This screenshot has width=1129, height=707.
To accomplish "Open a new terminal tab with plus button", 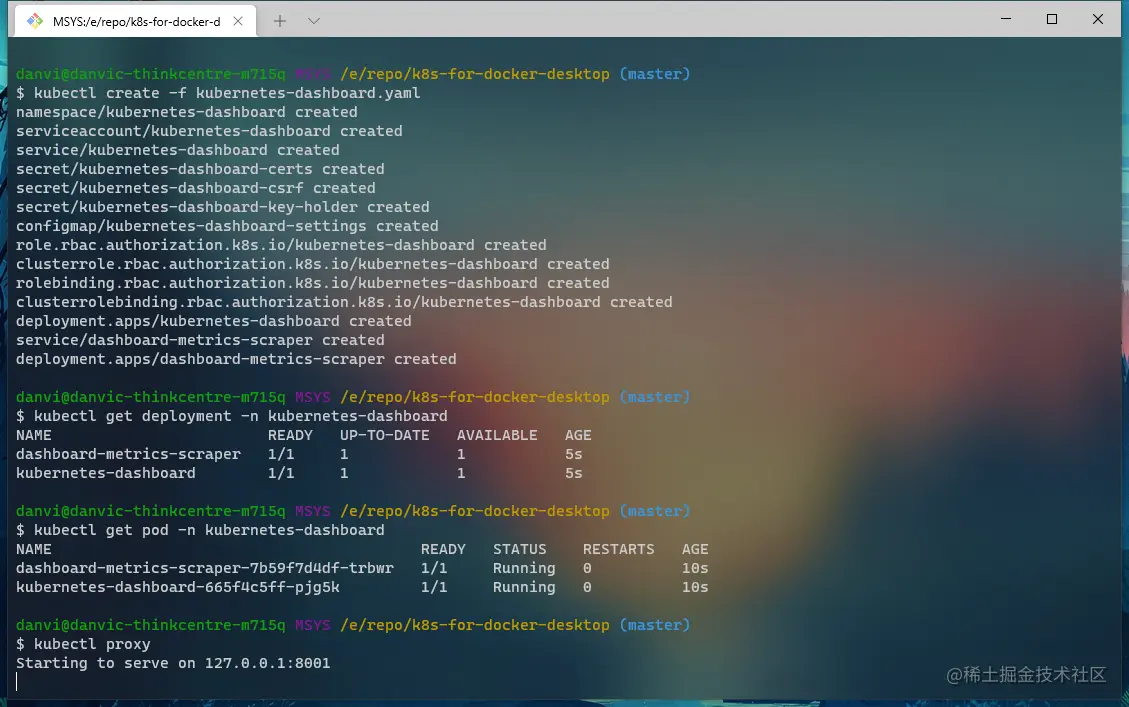I will pos(279,21).
